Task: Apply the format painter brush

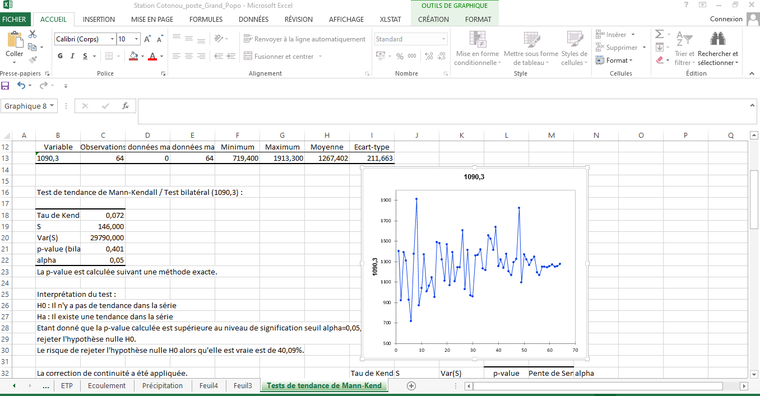Action: point(32,60)
